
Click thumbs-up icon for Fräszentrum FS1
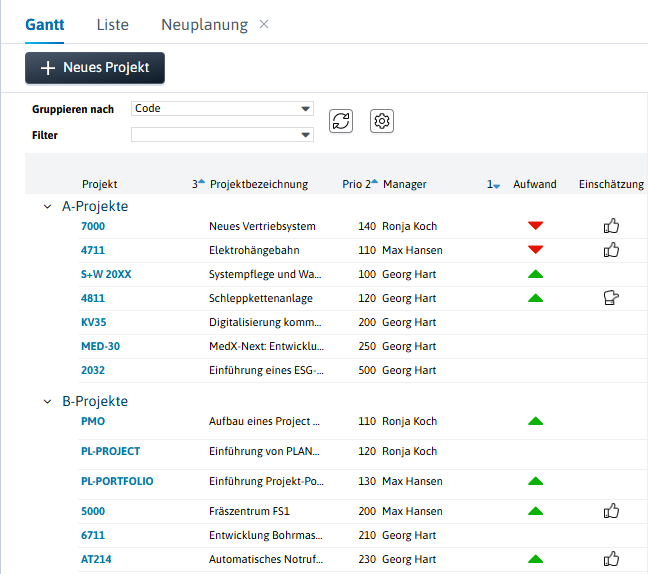(x=611, y=511)
